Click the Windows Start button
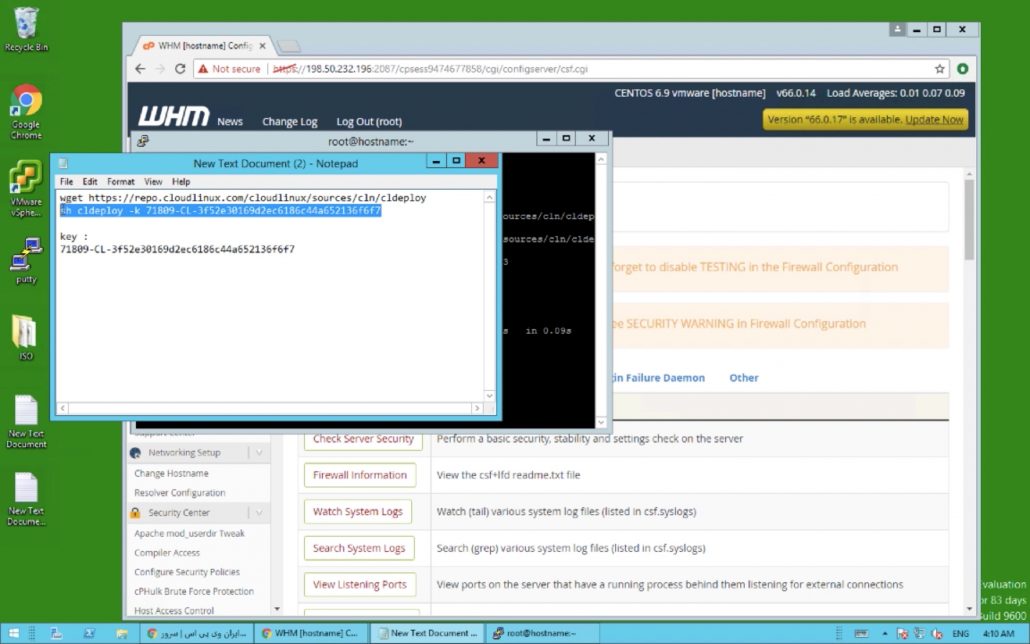Viewport: 1030px width, 644px height. click(15, 633)
